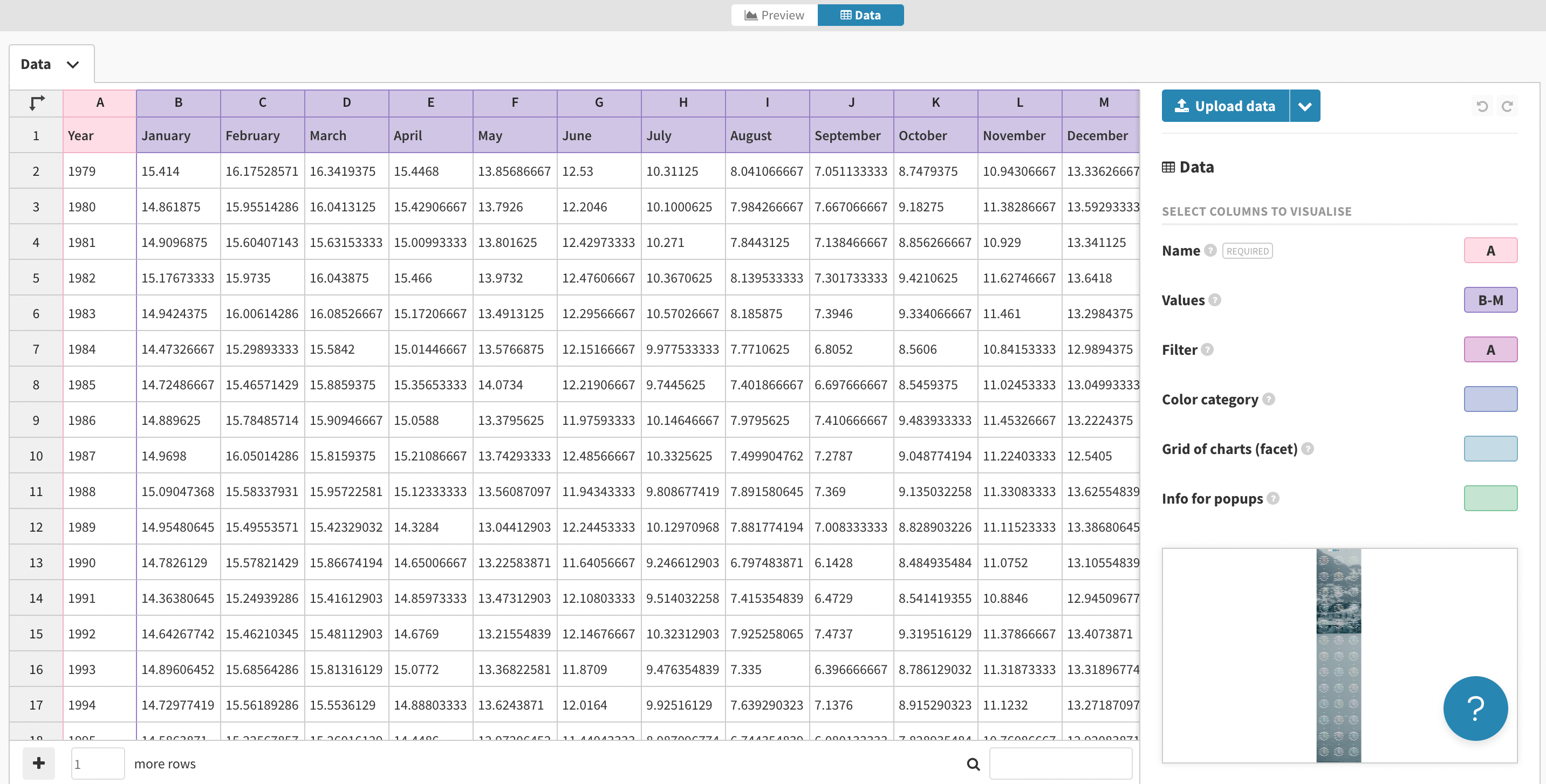The height and width of the screenshot is (784, 1546).
Task: Click help icon next to Color category
Action: click(x=1268, y=399)
